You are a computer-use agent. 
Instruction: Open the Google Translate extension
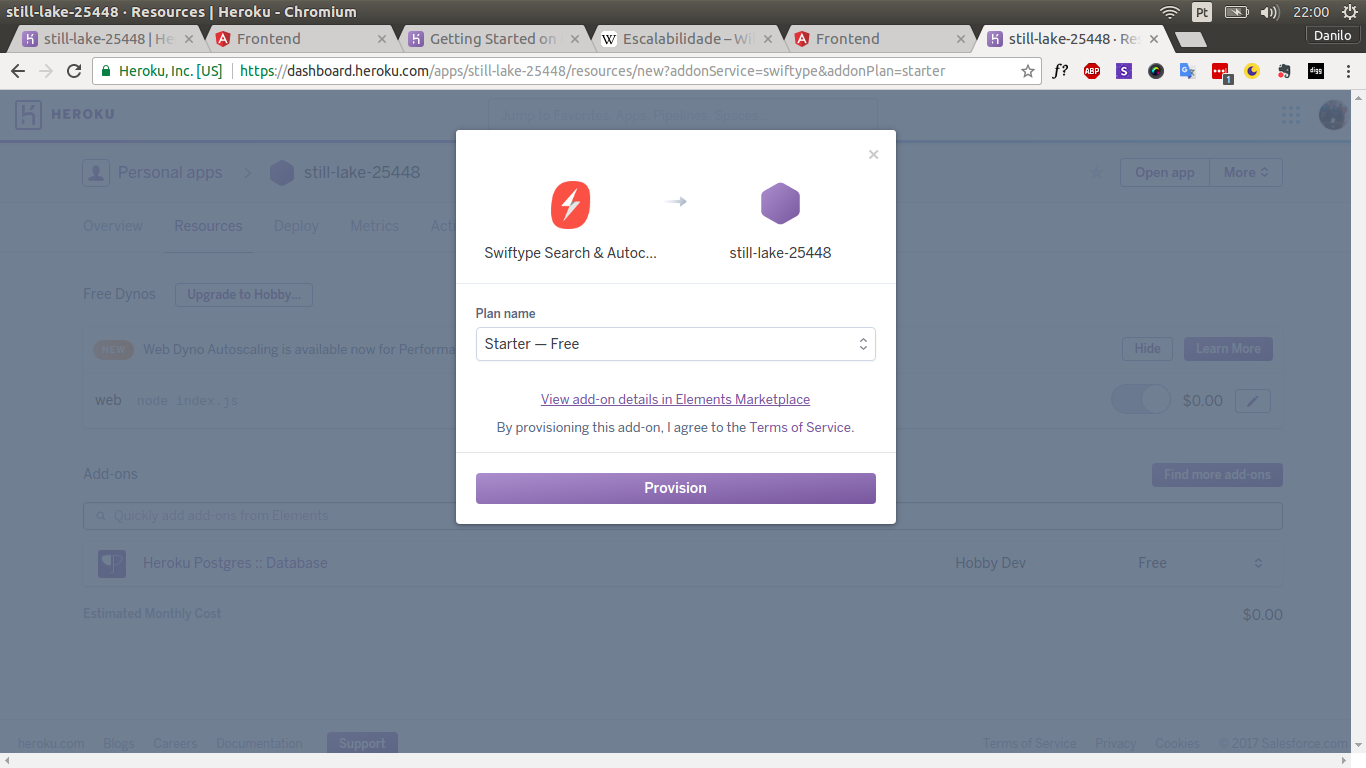point(1188,71)
